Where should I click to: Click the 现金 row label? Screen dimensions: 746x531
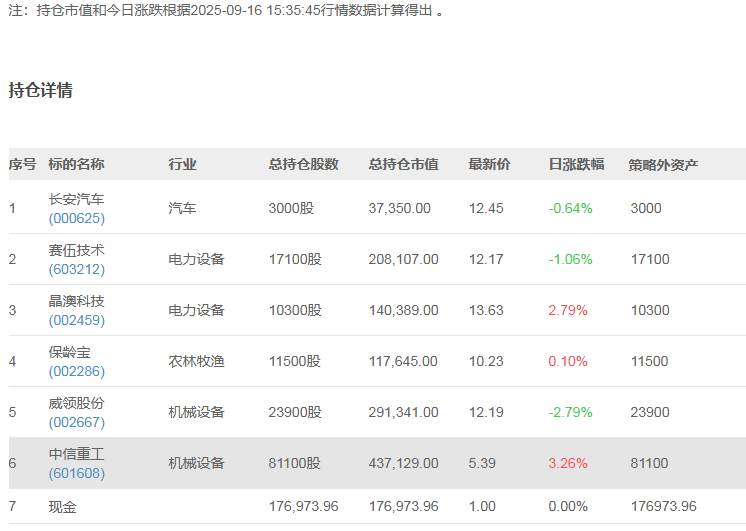[62, 507]
